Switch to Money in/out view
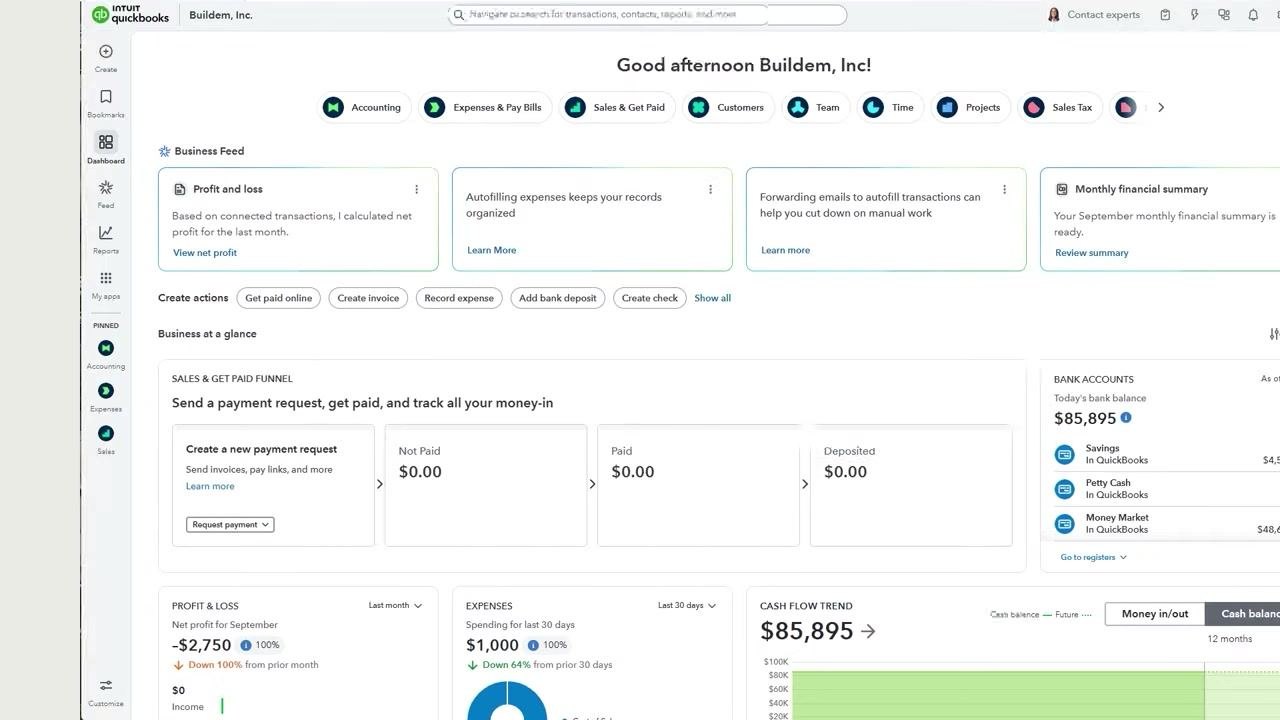The width and height of the screenshot is (1280, 720). 1155,614
